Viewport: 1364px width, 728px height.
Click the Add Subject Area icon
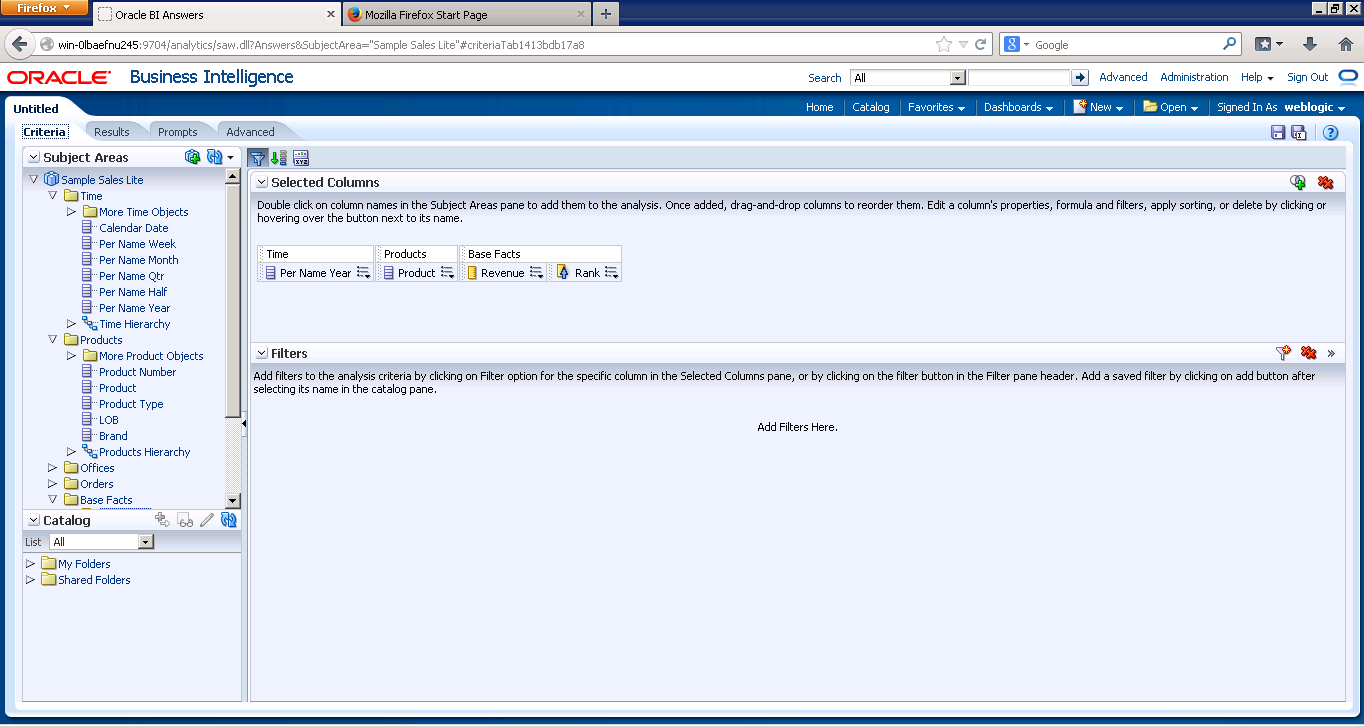[192, 156]
